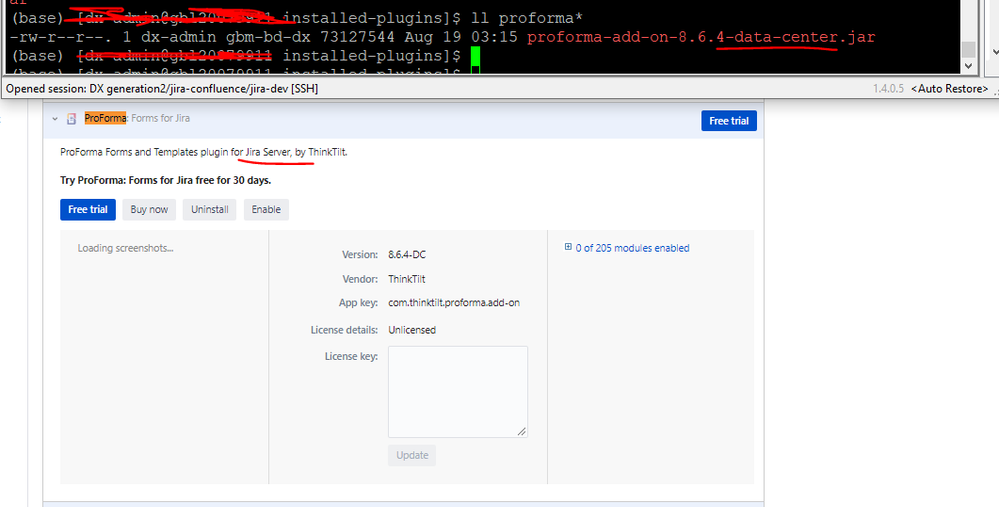The height and width of the screenshot is (507, 999).
Task: Click the down arrow of the outer right scrollbar
Action: pos(995,52)
